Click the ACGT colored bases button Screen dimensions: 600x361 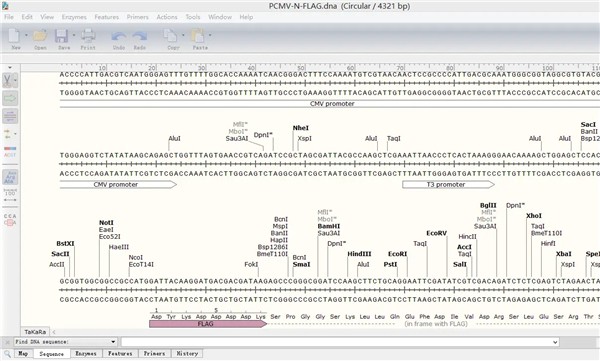(x=10, y=152)
